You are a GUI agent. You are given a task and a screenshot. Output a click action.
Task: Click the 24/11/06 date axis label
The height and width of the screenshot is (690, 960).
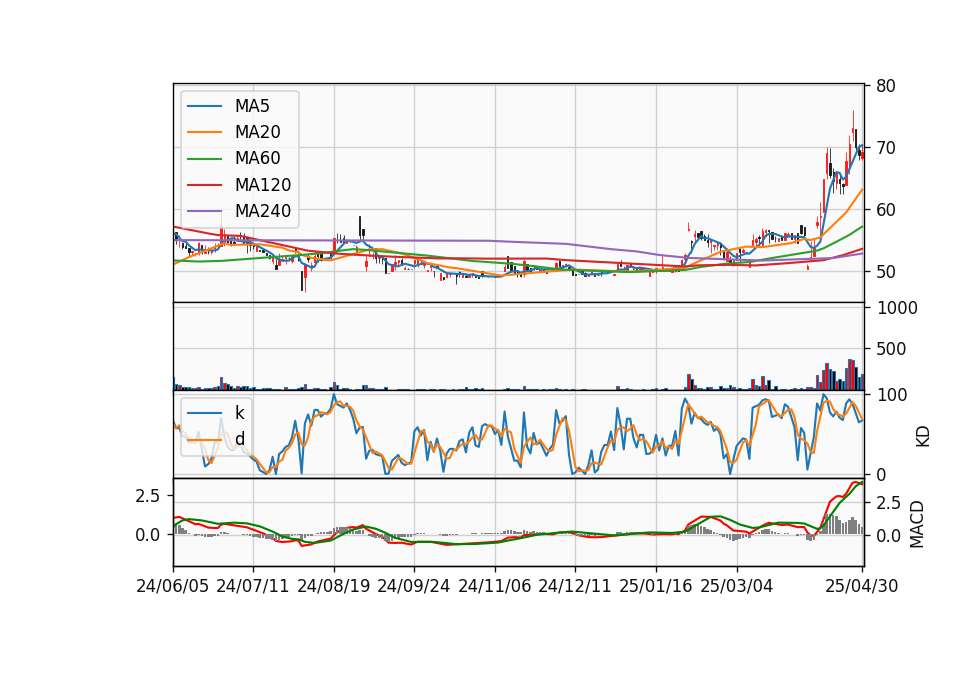[495, 586]
